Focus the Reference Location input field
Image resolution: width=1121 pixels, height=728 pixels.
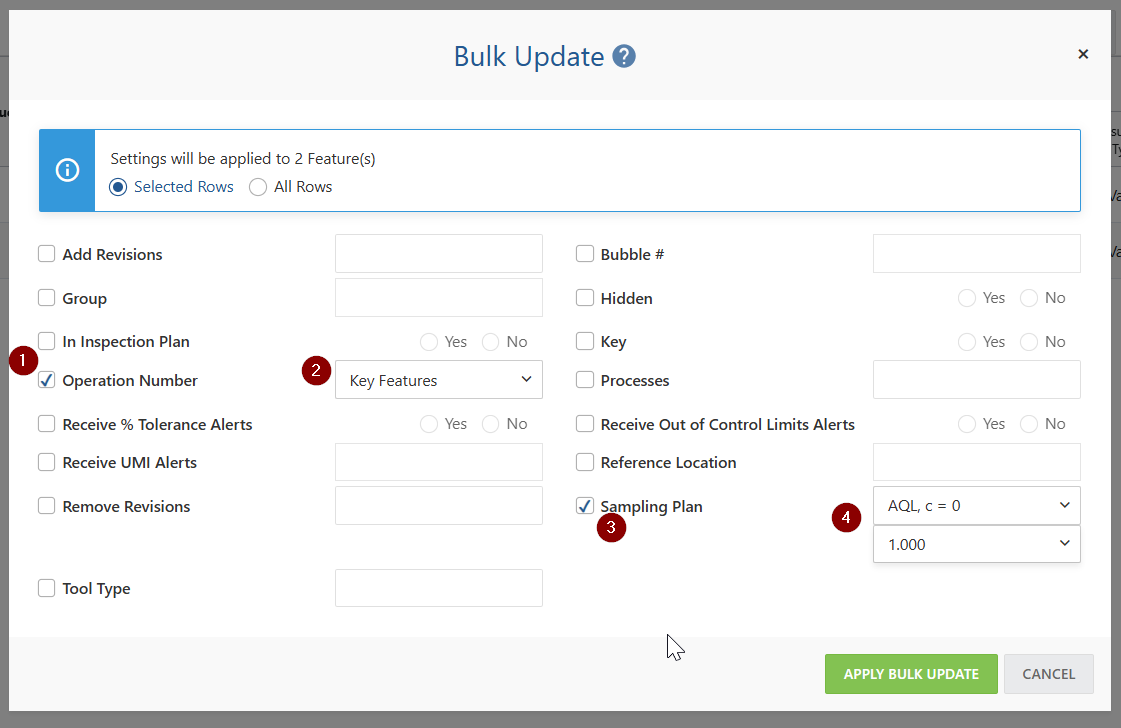[x=977, y=462]
